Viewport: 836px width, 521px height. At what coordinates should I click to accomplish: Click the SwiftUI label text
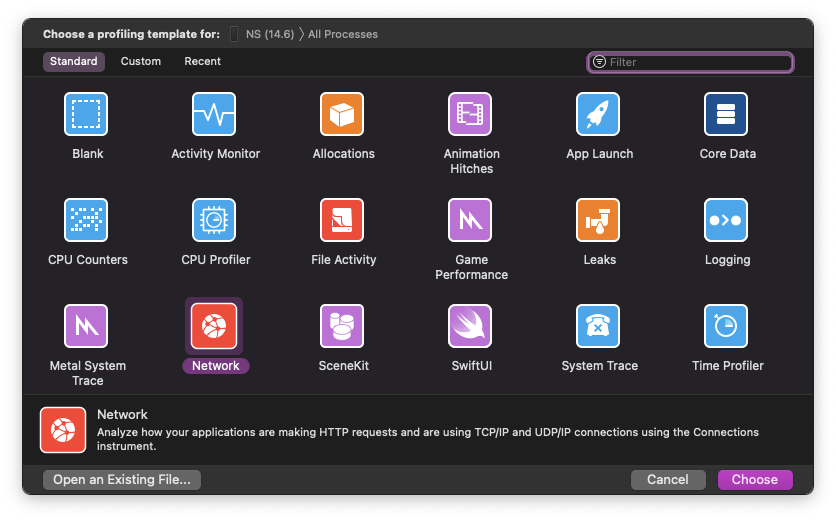click(471, 366)
